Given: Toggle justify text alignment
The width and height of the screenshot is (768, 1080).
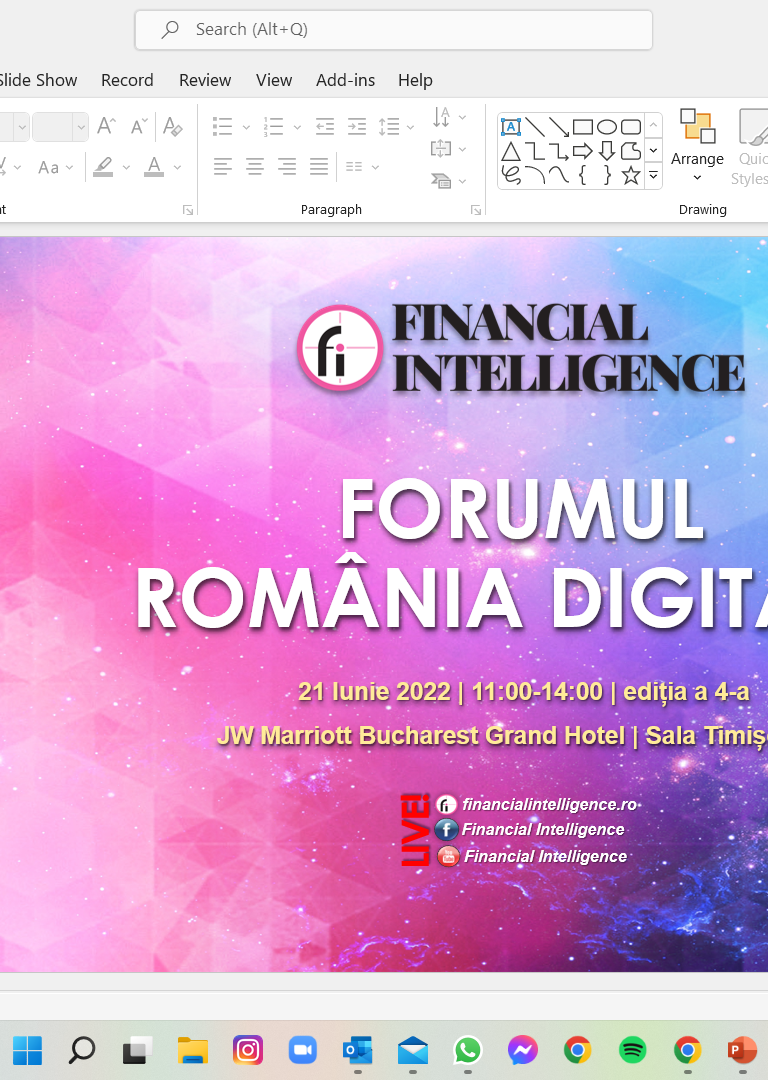Looking at the screenshot, I should coord(319,167).
